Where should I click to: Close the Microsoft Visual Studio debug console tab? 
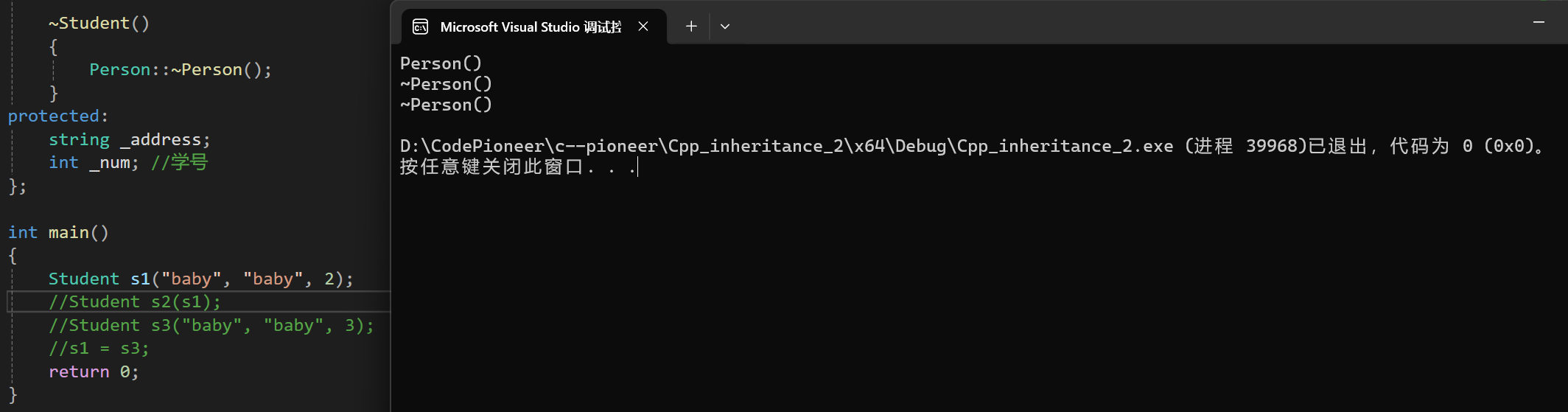tap(643, 27)
